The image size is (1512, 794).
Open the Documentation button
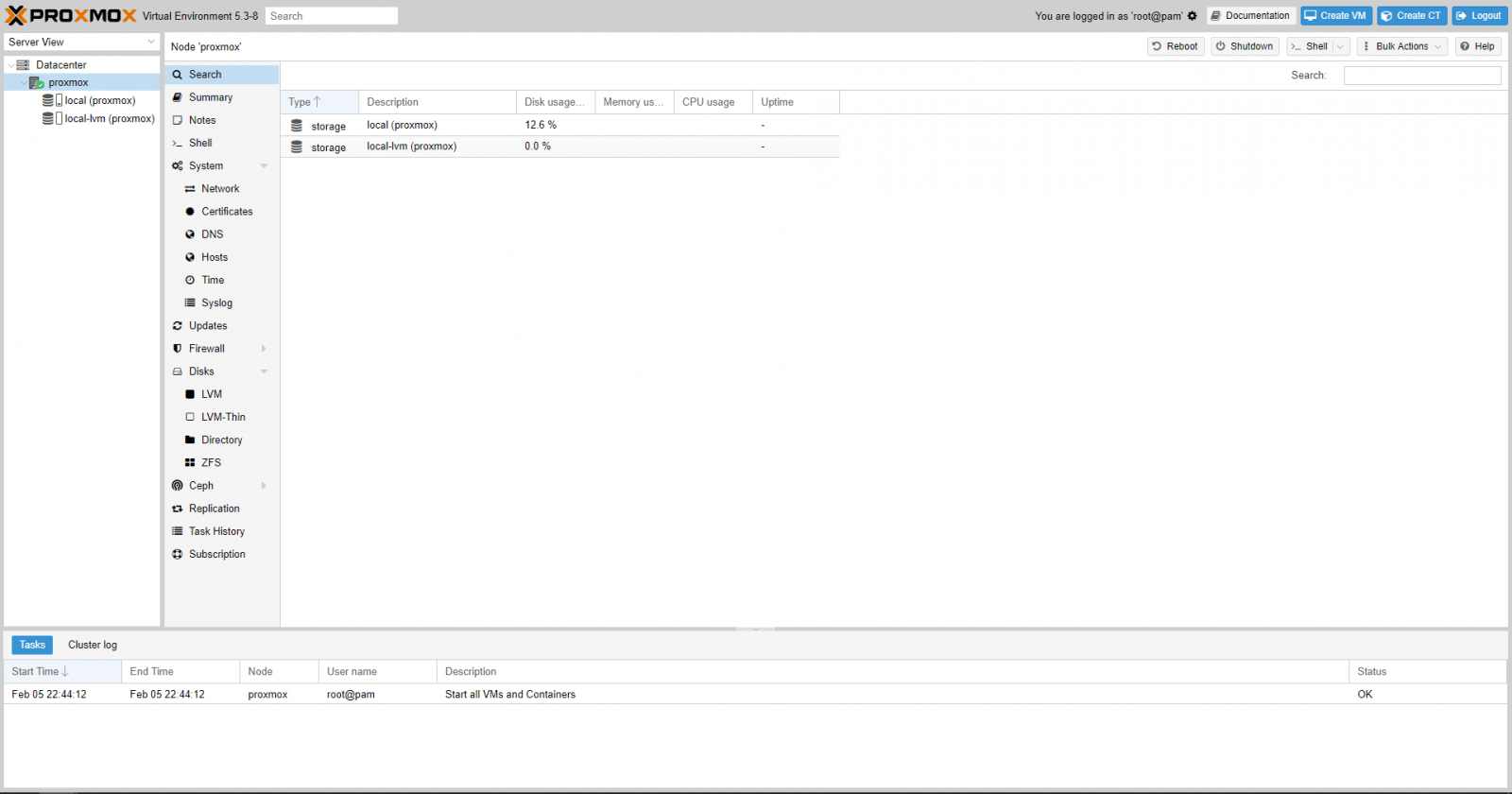pyautogui.click(x=1250, y=16)
